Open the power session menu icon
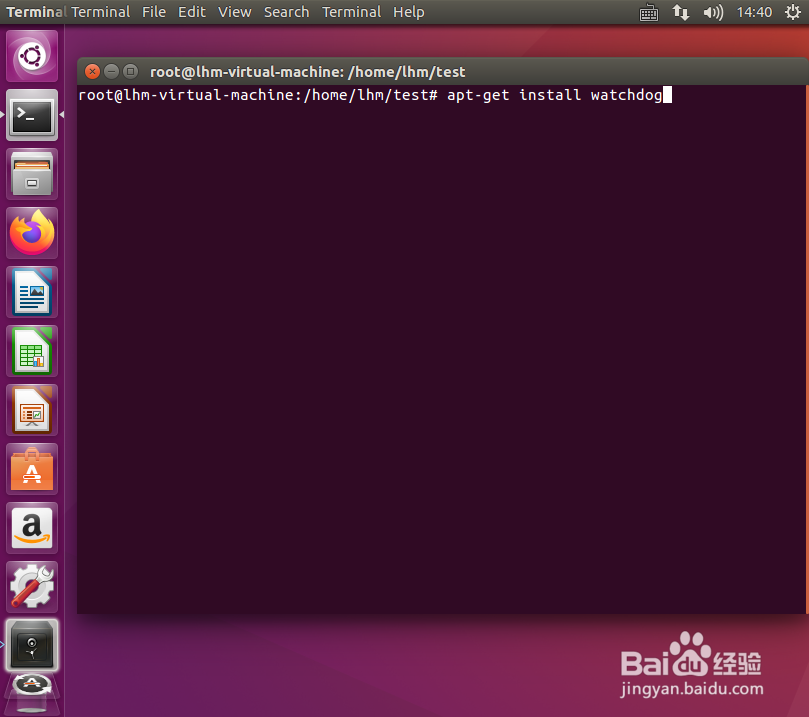The image size is (809, 717). [x=792, y=12]
